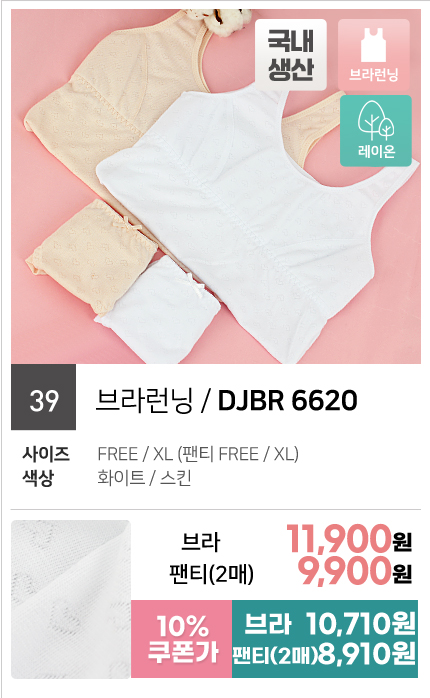Click the 10% 쿠폰가 pink label
430x698 pixels.
tap(182, 639)
